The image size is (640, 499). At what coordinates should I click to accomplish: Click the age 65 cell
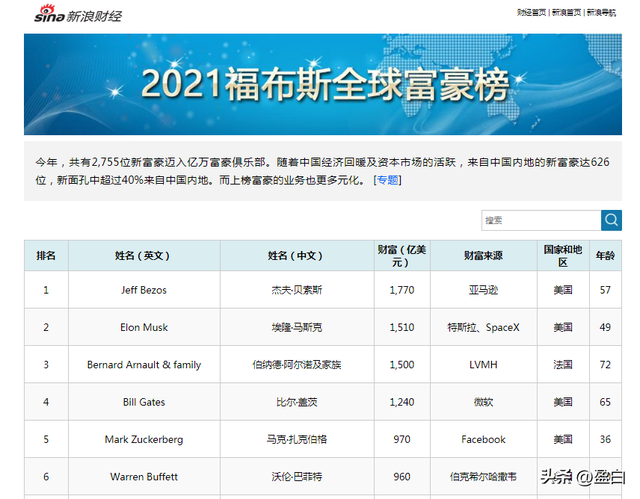pos(605,402)
